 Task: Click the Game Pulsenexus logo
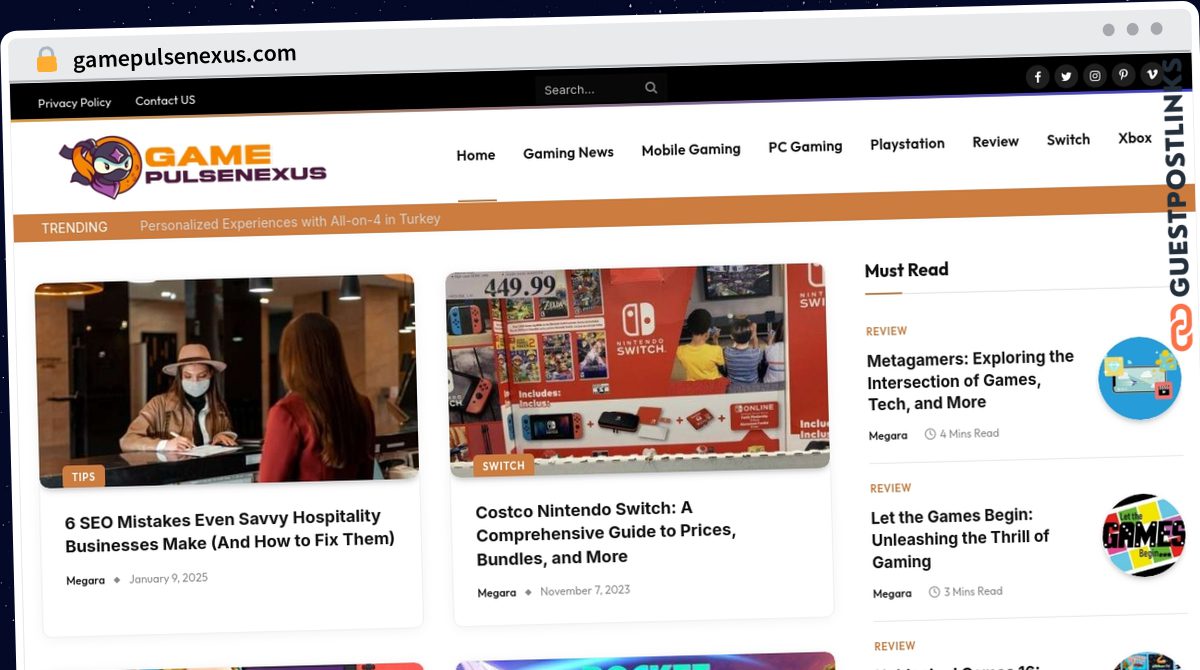(192, 167)
